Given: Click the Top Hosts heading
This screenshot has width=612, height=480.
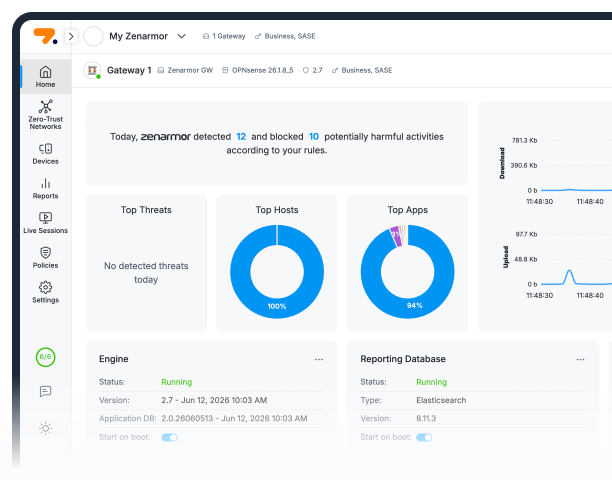Looking at the screenshot, I should pos(277,210).
